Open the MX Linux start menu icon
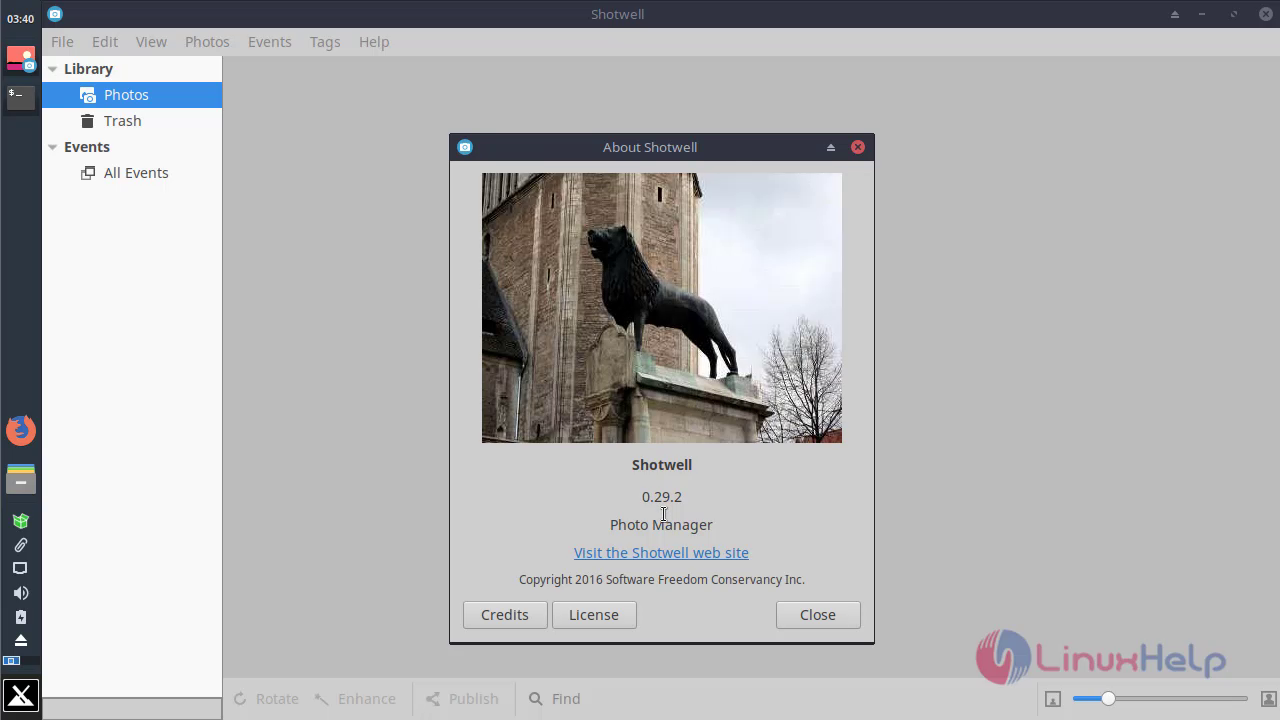The height and width of the screenshot is (720, 1280). tap(21, 695)
